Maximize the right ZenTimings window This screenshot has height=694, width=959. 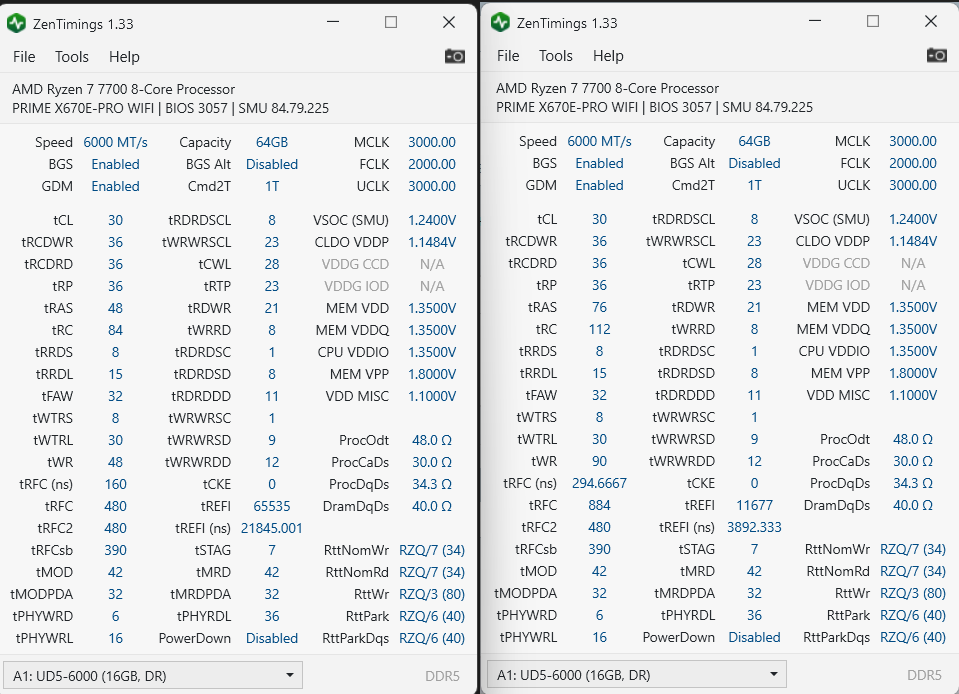tap(873, 22)
